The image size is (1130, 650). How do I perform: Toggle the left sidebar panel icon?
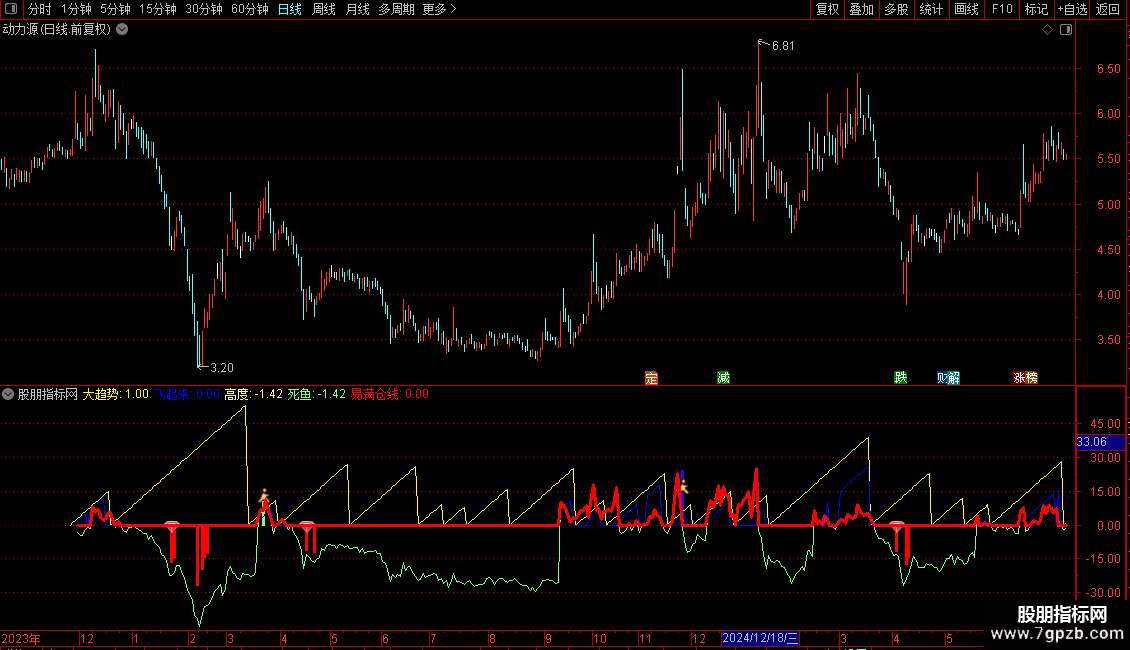[x=11, y=9]
